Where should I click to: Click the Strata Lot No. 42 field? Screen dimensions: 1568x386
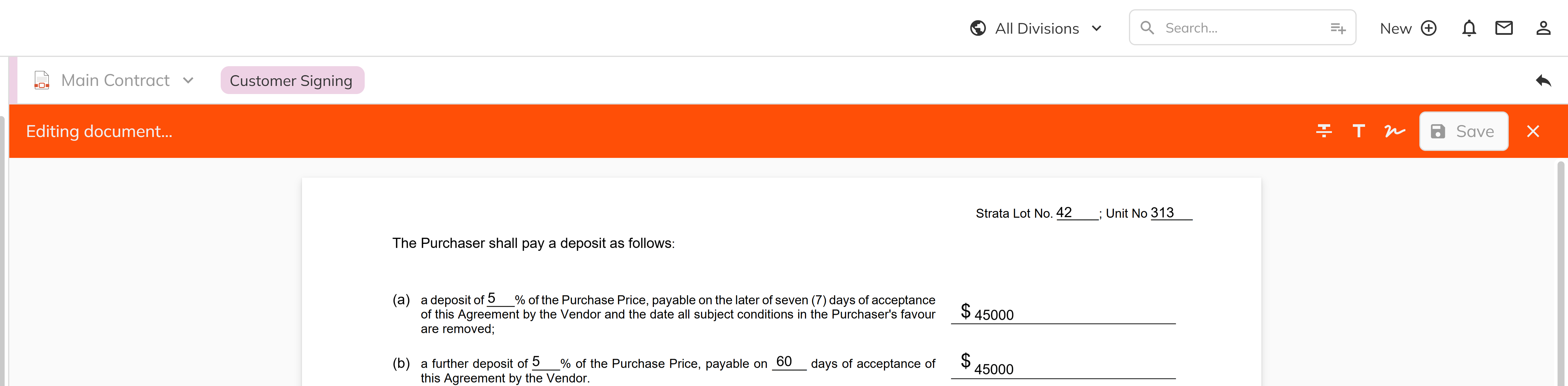pyautogui.click(x=1076, y=213)
